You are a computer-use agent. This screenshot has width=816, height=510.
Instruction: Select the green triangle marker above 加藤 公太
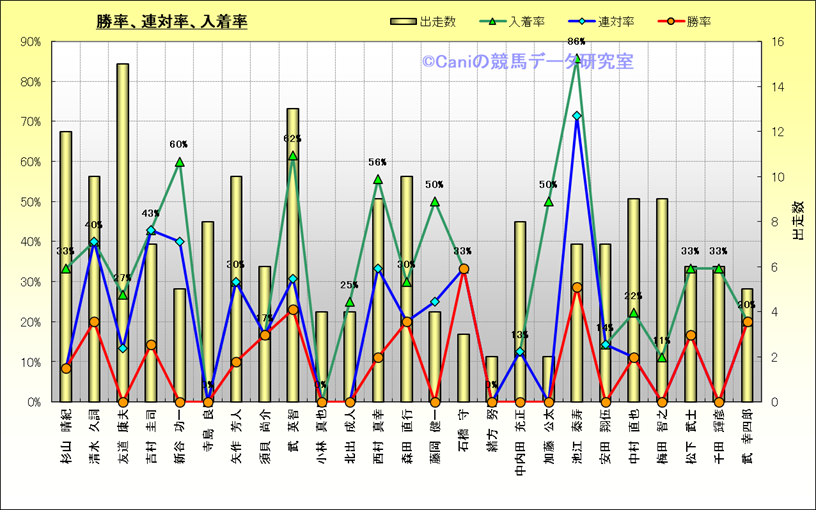click(548, 201)
